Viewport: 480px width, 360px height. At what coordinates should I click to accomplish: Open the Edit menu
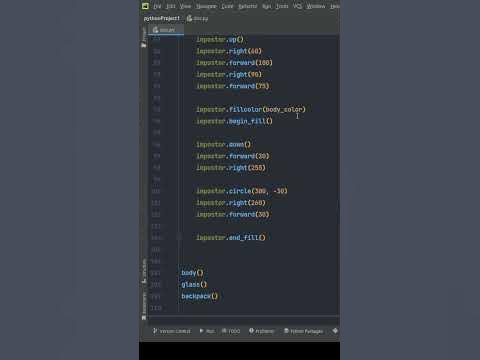[171, 6]
